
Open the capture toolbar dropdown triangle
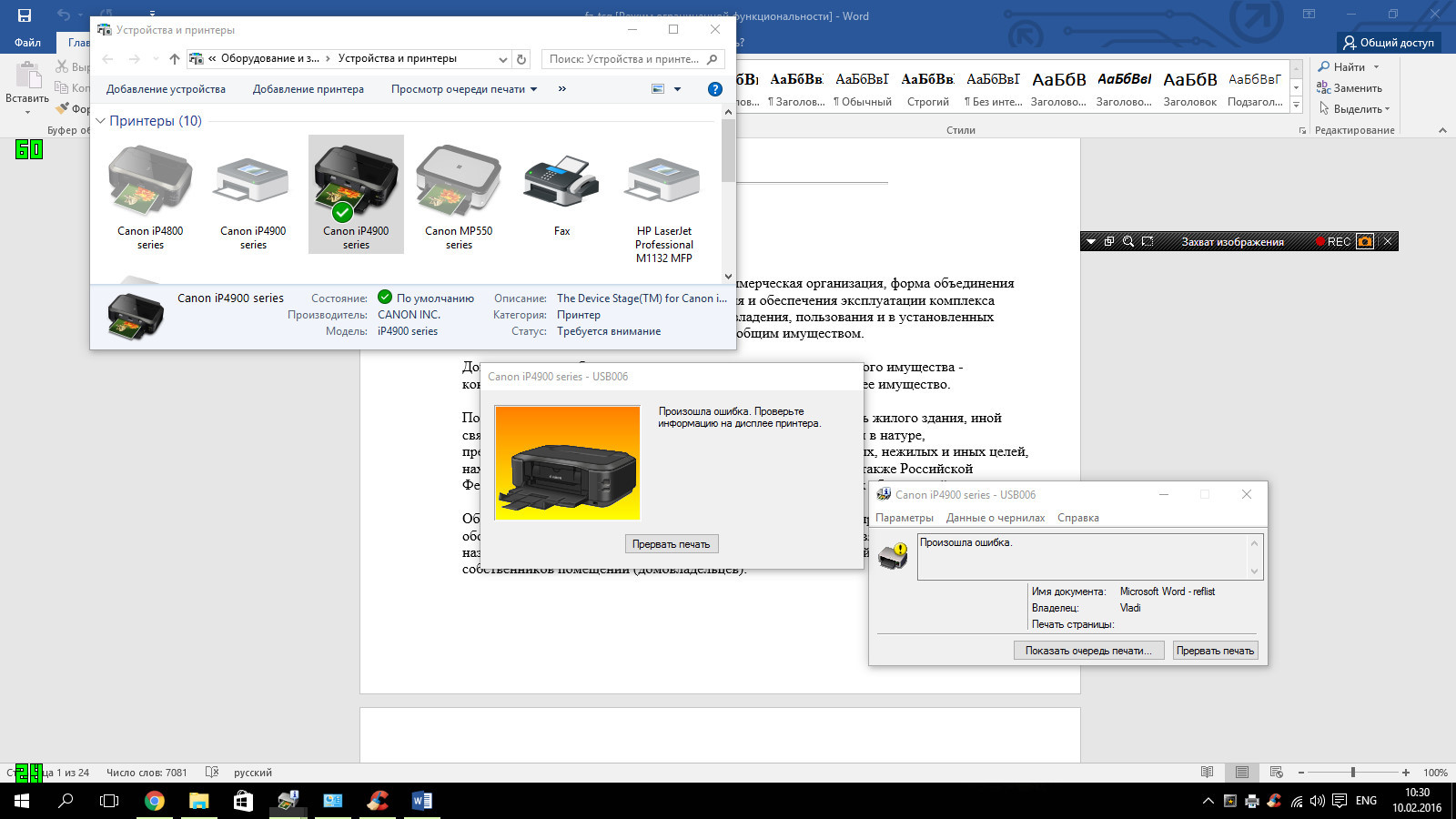point(1091,241)
